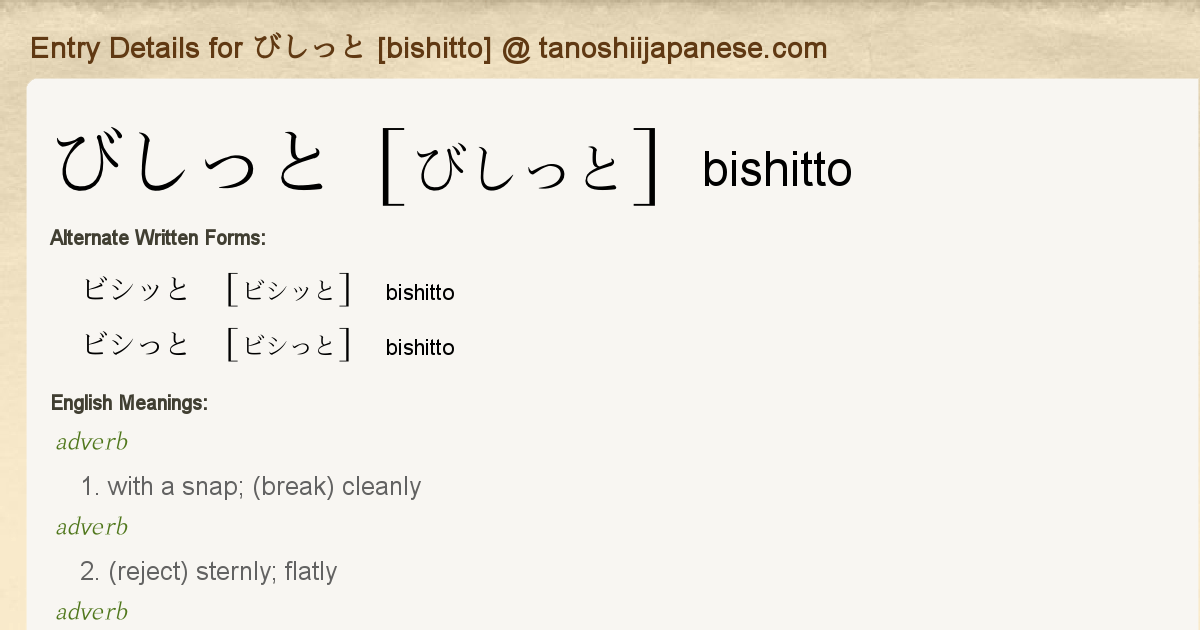
Task: Click the bracketed reading [ビシッと]
Action: [289, 290]
